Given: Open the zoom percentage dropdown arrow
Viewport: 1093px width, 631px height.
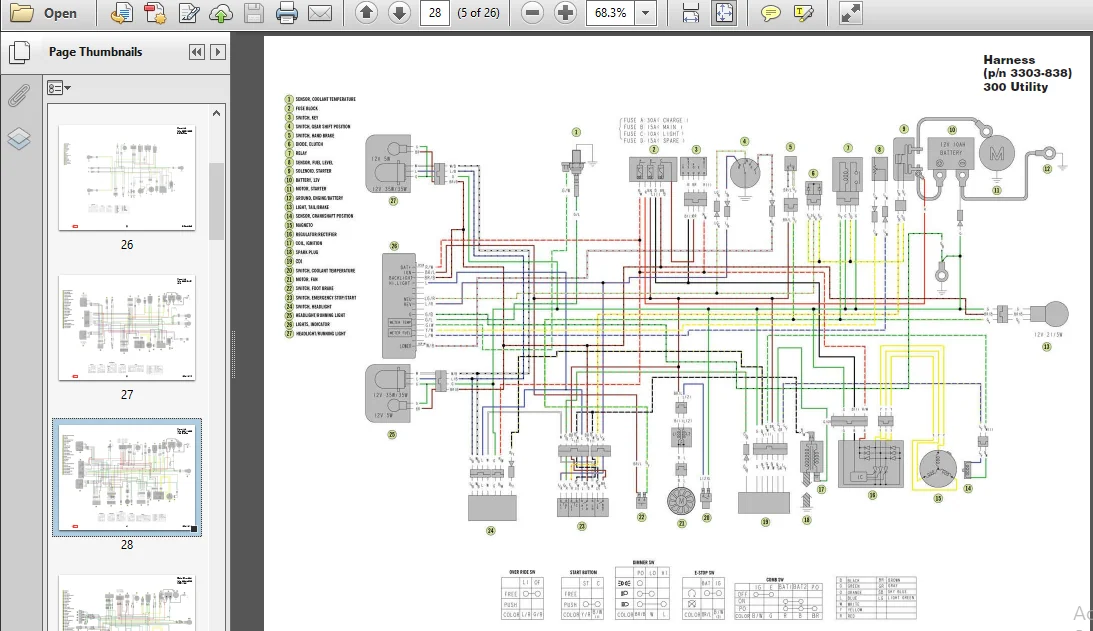Looking at the screenshot, I should 646,13.
